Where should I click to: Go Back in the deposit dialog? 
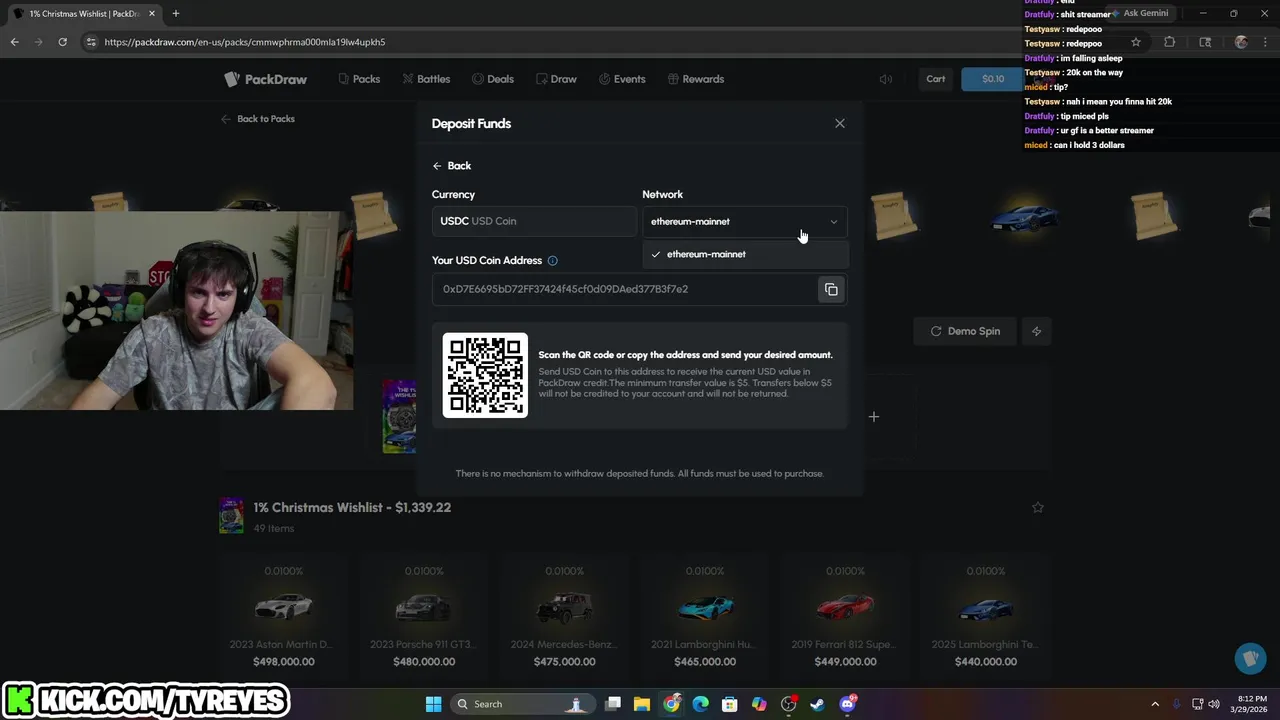(x=452, y=166)
